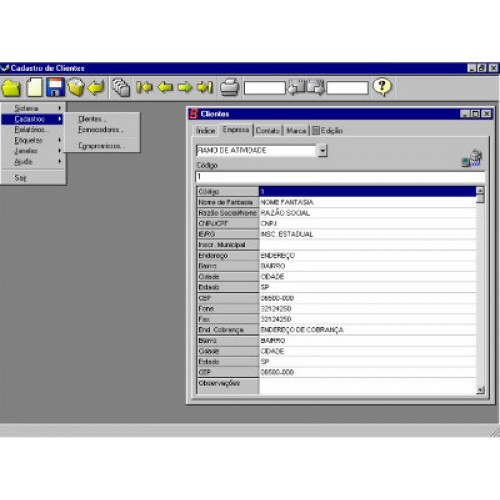Click the undo return arrow icon
Screen dimensions: 500x500
97,88
